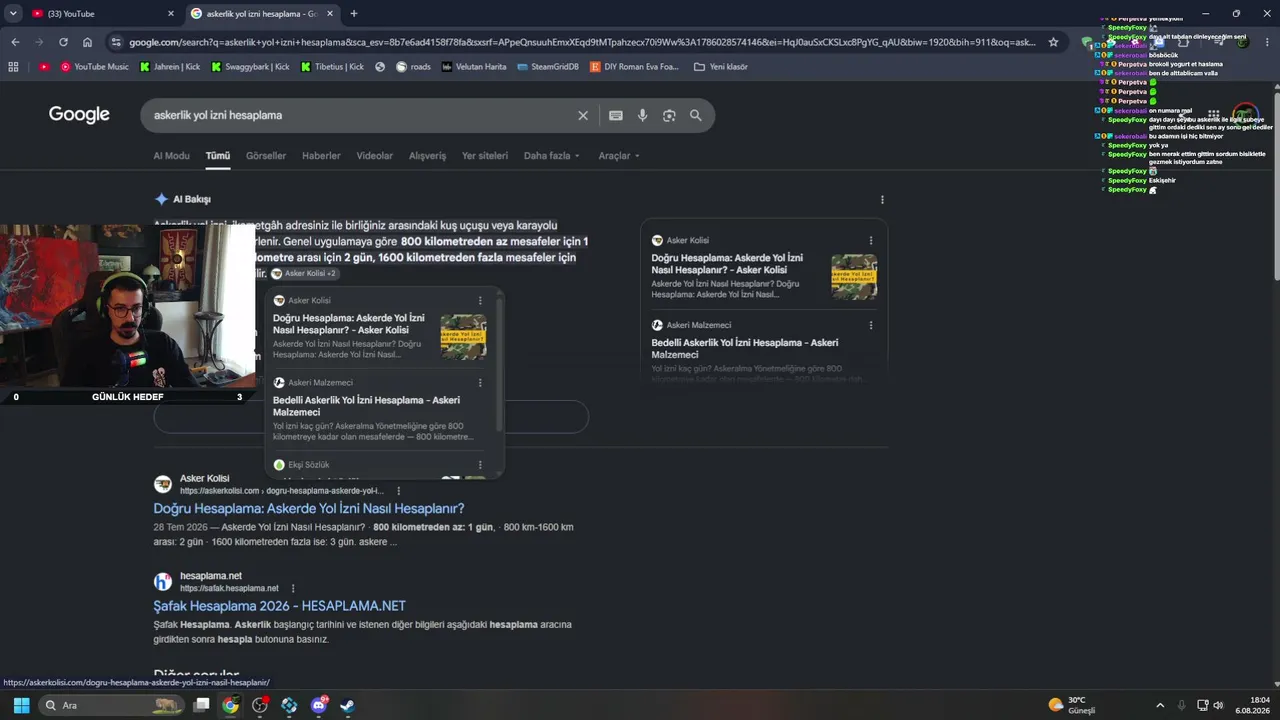
Task: Bookmark this page with the star
Action: point(1053,42)
